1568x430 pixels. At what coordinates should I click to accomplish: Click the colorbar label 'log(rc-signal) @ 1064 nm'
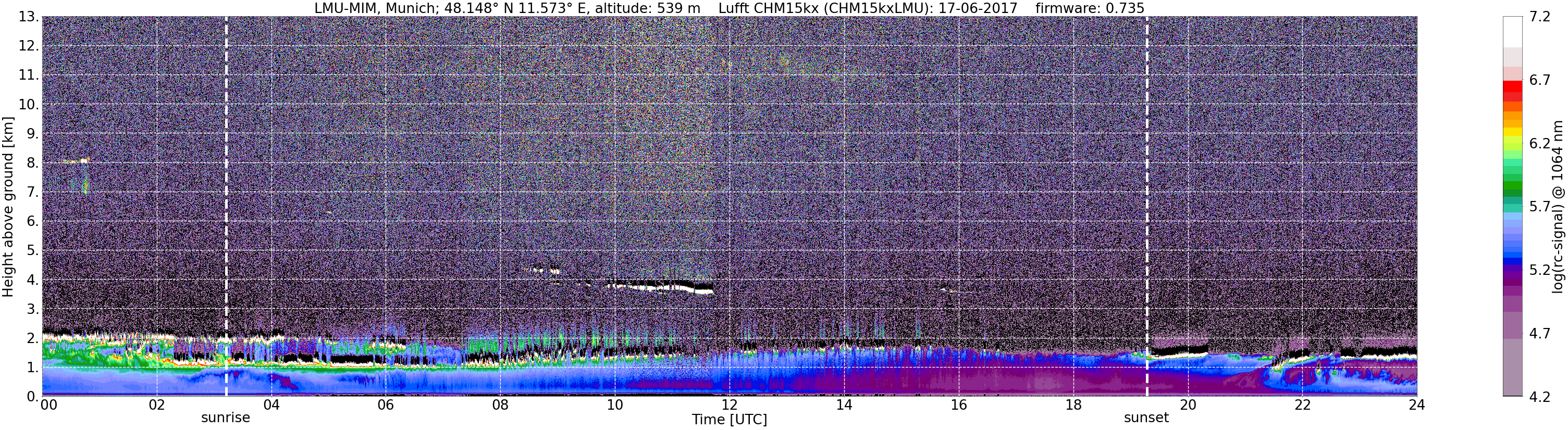tap(1559, 207)
